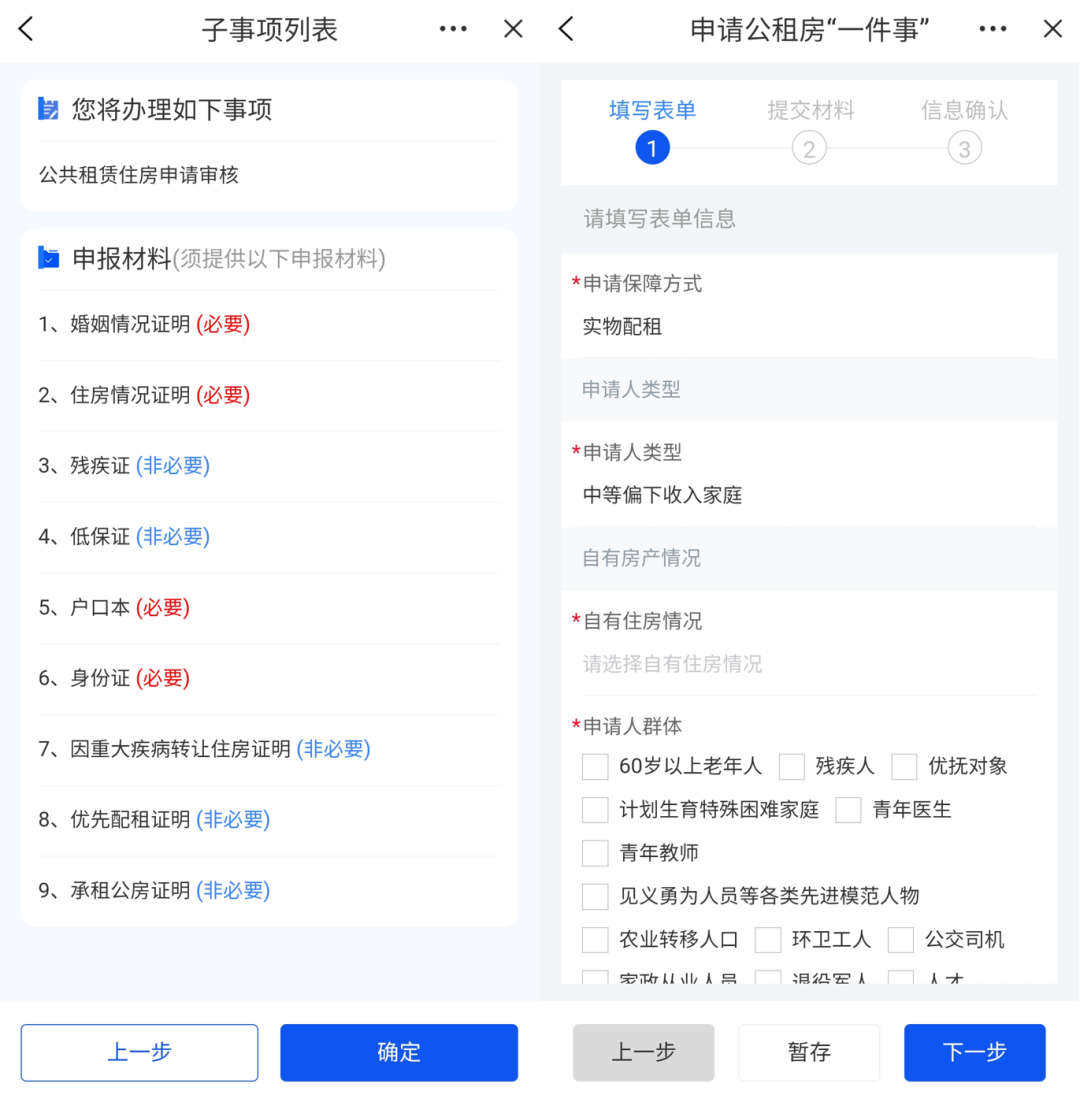Enable the 青年教师 checkbox
The image size is (1080, 1102).
pyautogui.click(x=595, y=853)
